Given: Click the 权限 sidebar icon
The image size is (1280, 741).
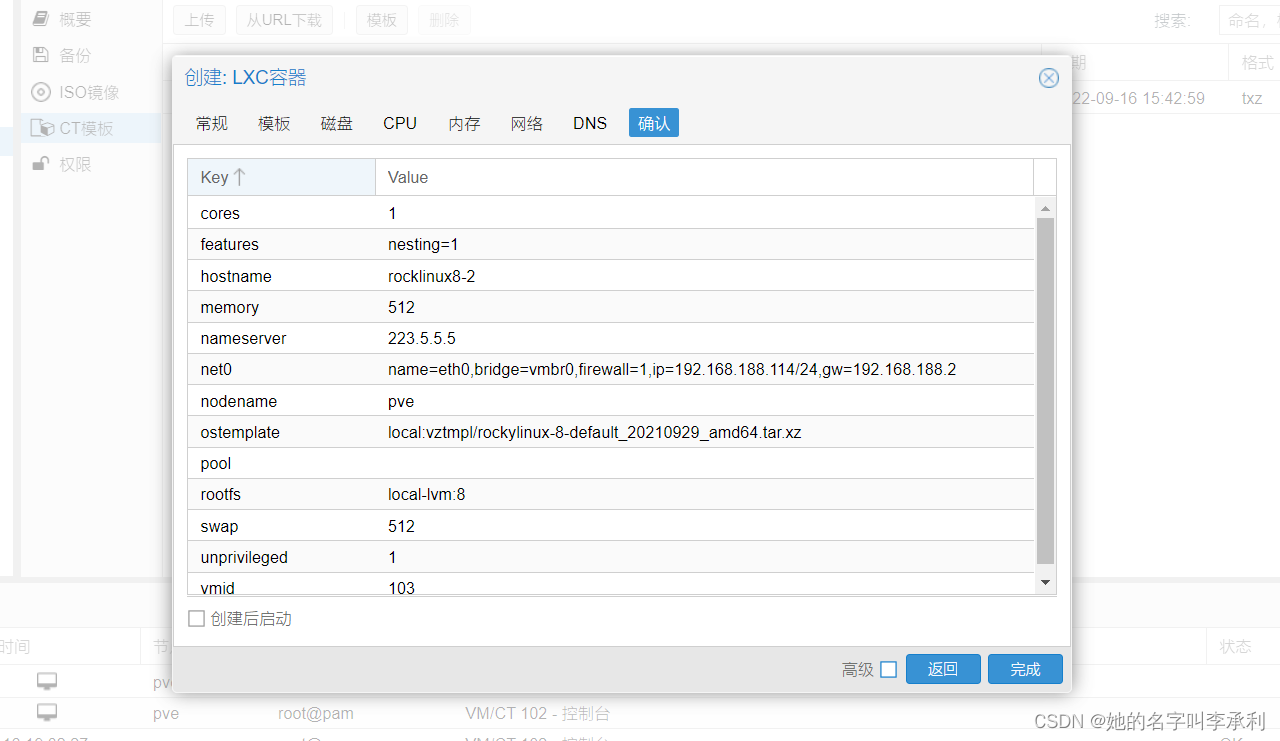Looking at the screenshot, I should 40,163.
